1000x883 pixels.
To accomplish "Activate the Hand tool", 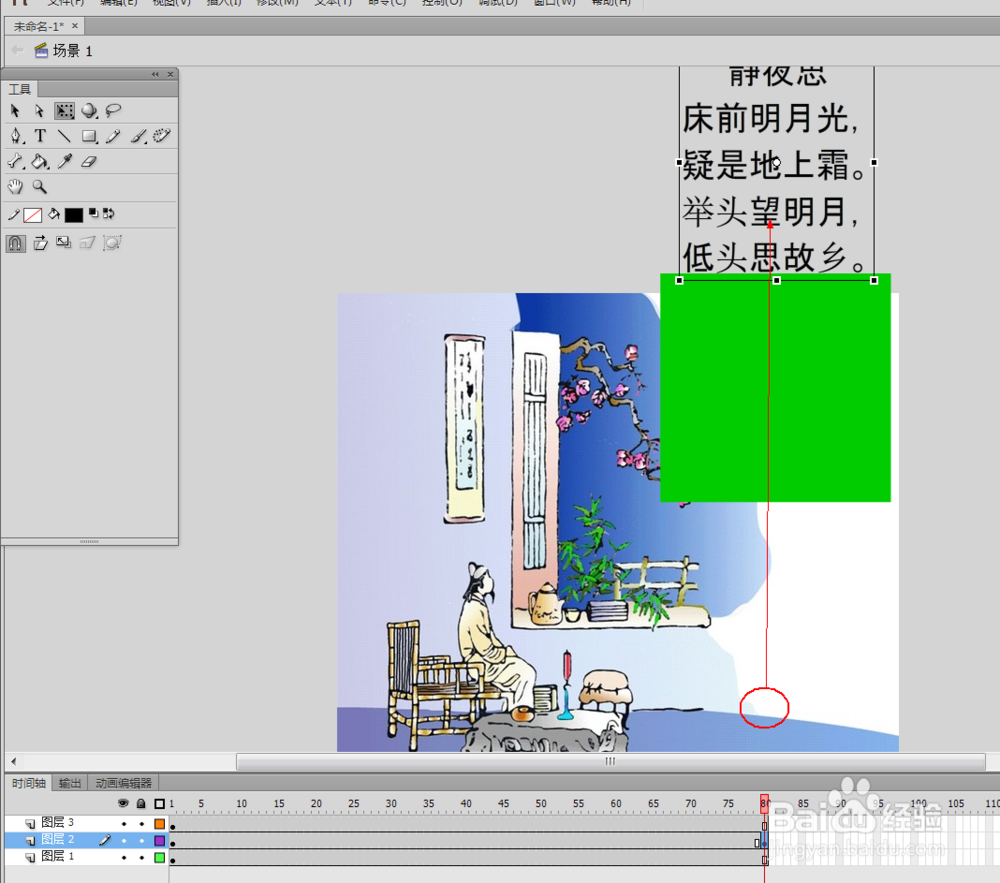I will click(x=15, y=187).
